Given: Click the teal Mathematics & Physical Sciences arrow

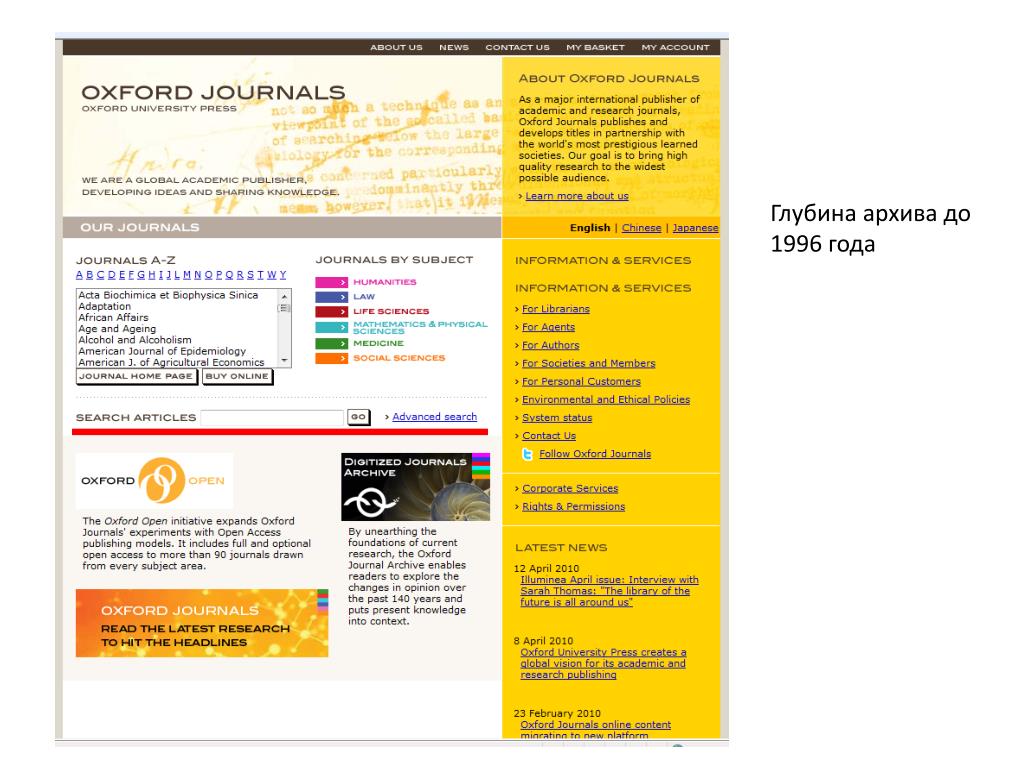Looking at the screenshot, I should click(x=332, y=327).
